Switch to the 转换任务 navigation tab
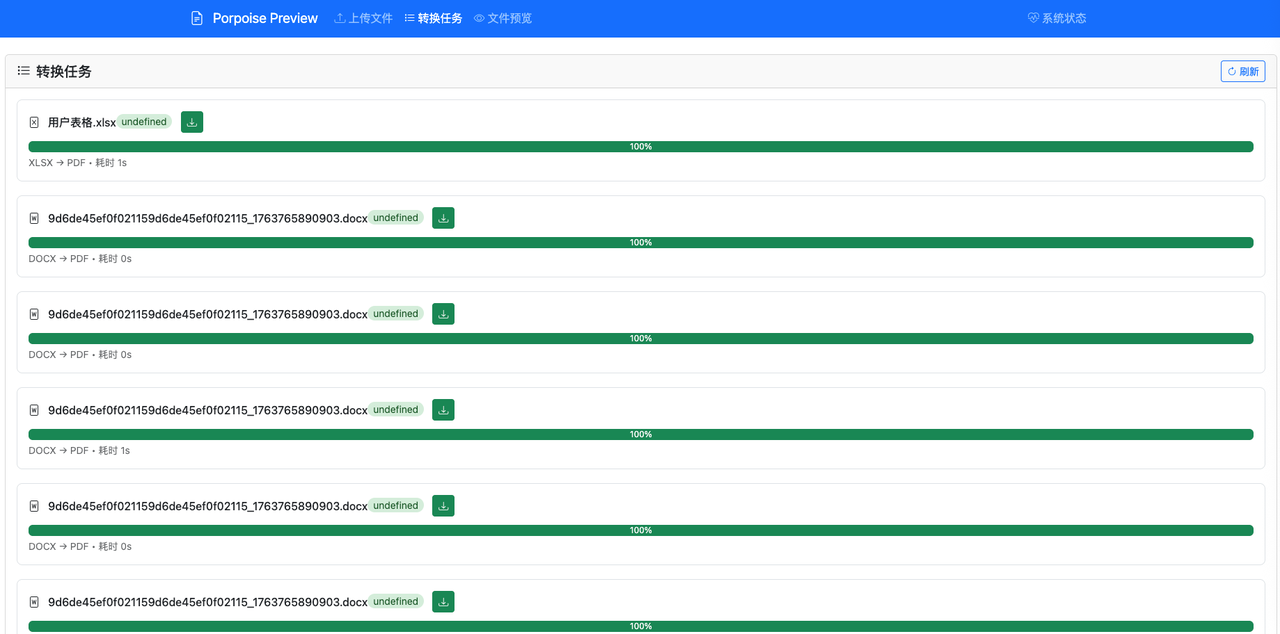 click(433, 18)
